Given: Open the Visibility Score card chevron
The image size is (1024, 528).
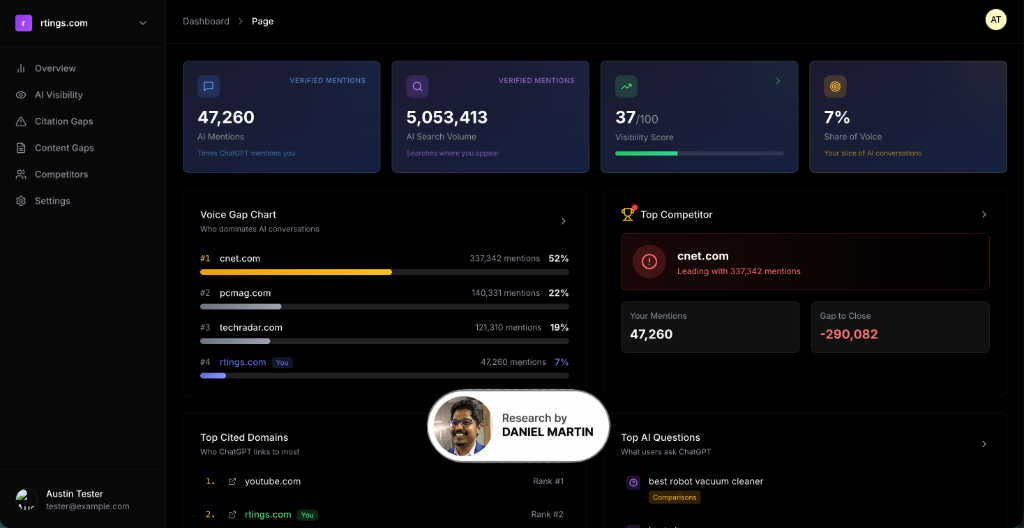Looking at the screenshot, I should 778,81.
